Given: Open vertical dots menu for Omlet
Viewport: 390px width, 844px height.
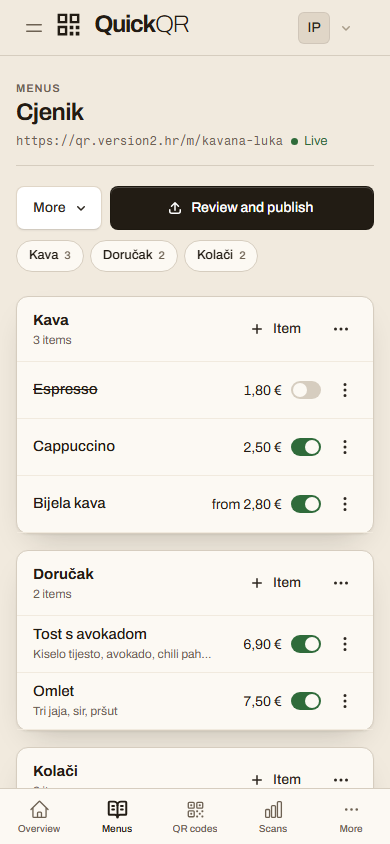Looking at the screenshot, I should (x=345, y=701).
